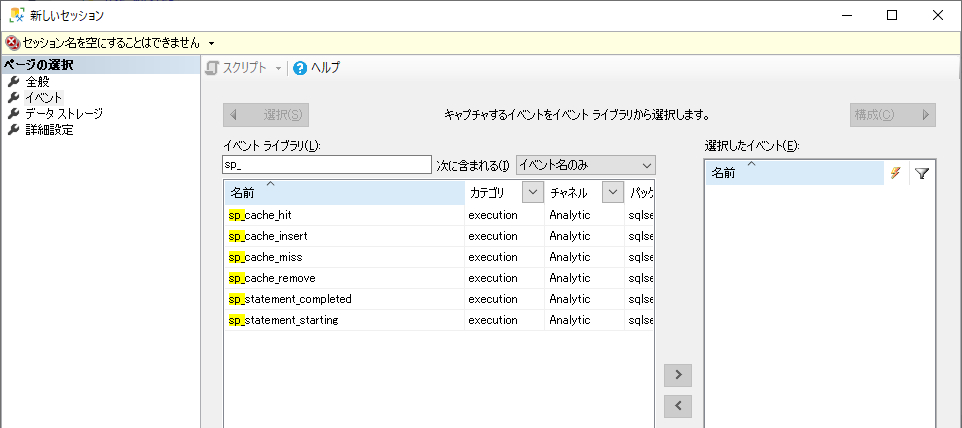Add the event with the > arrow button
962x428 pixels.
(x=678, y=375)
